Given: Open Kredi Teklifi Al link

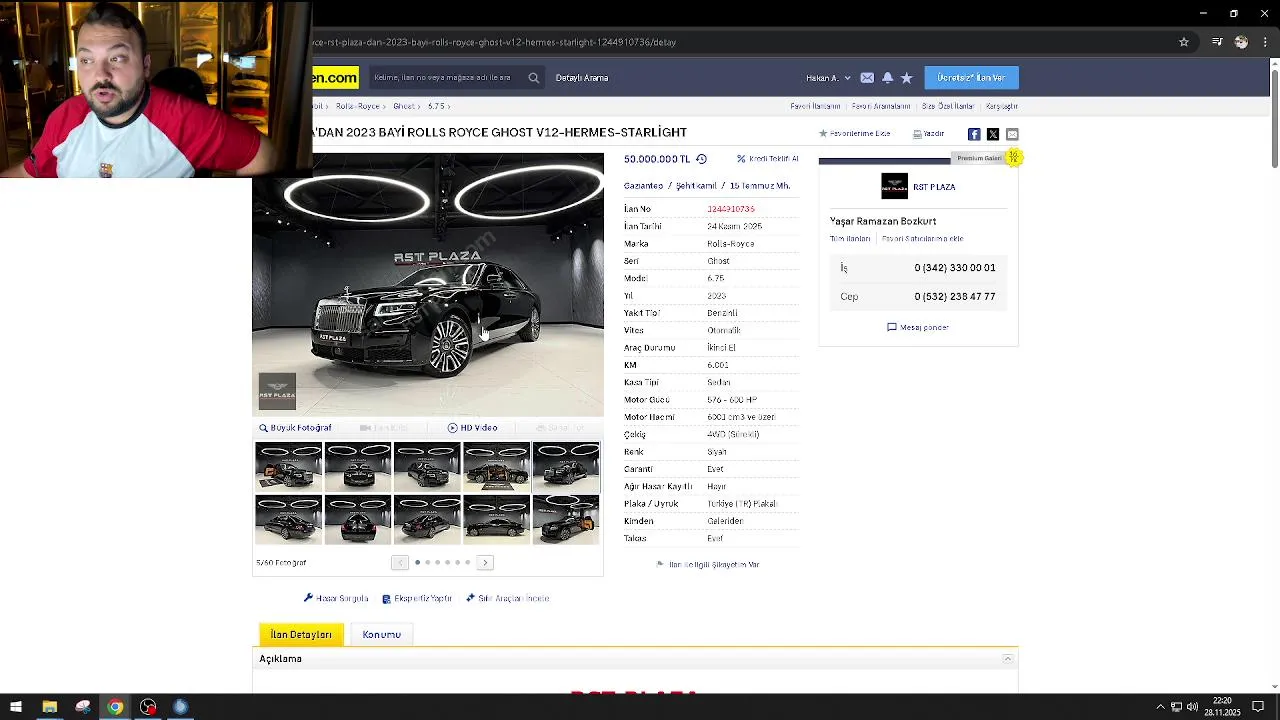Looking at the screenshot, I should click(768, 159).
